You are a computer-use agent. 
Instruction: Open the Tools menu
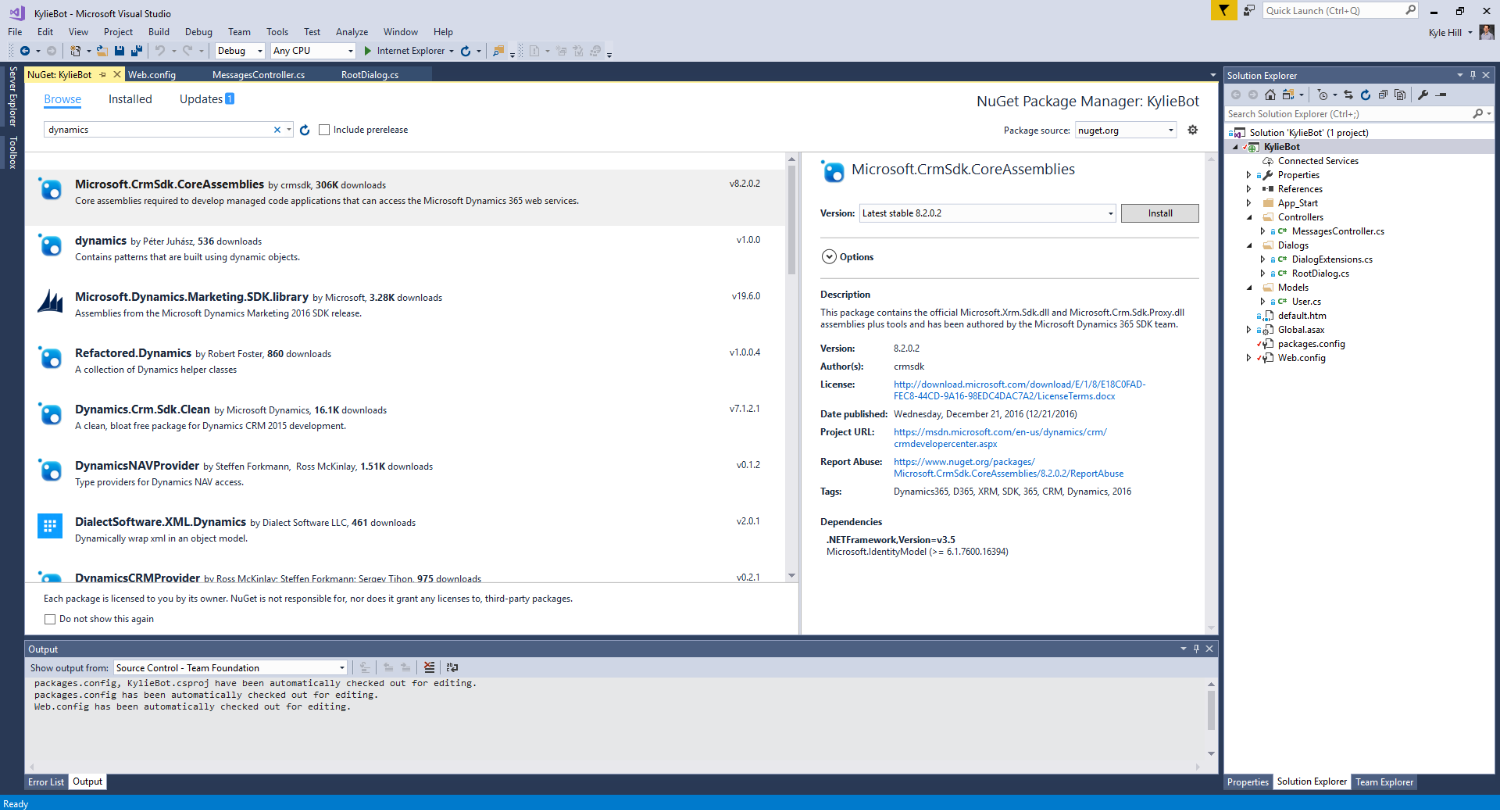[277, 32]
